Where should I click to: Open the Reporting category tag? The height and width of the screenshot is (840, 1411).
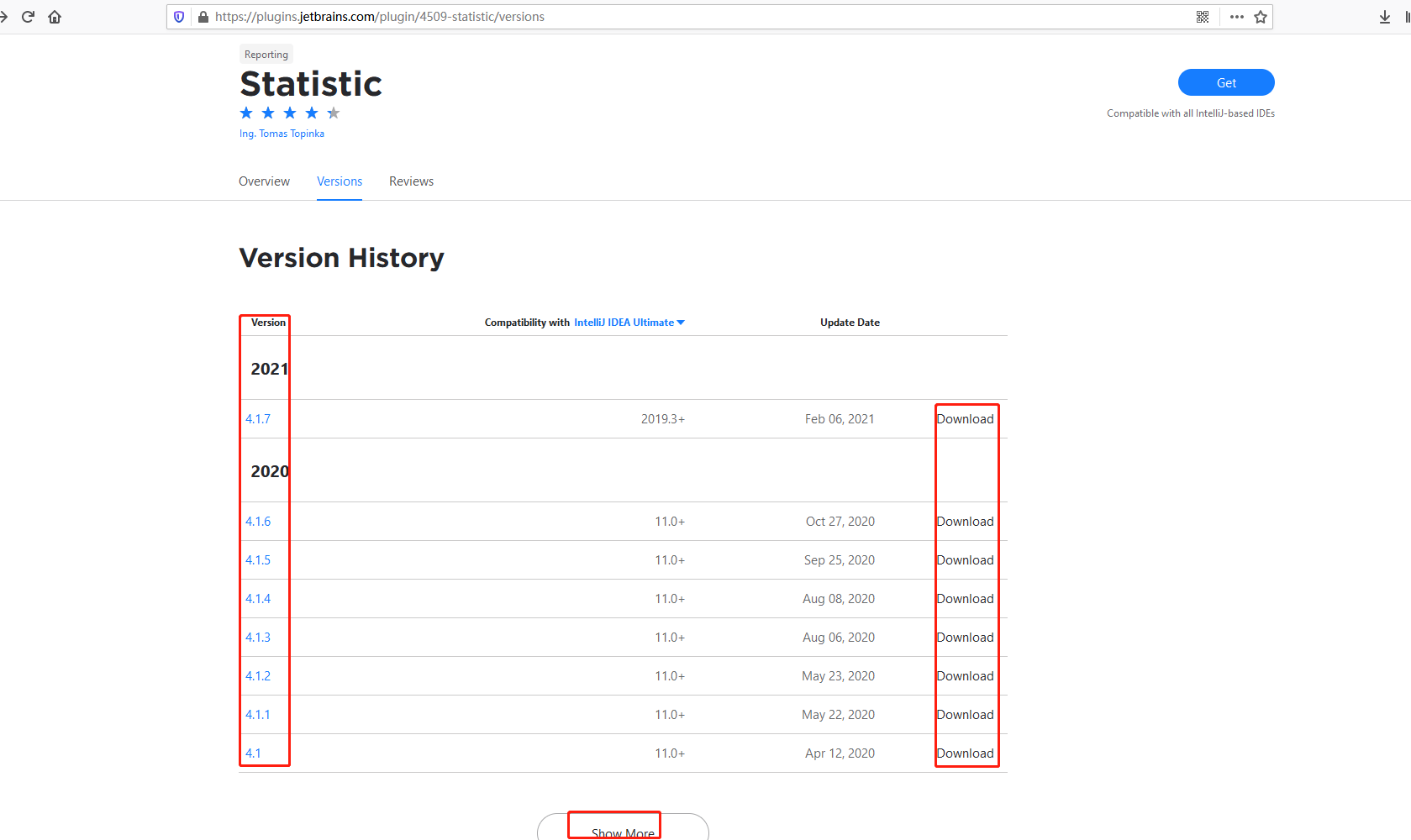click(266, 55)
